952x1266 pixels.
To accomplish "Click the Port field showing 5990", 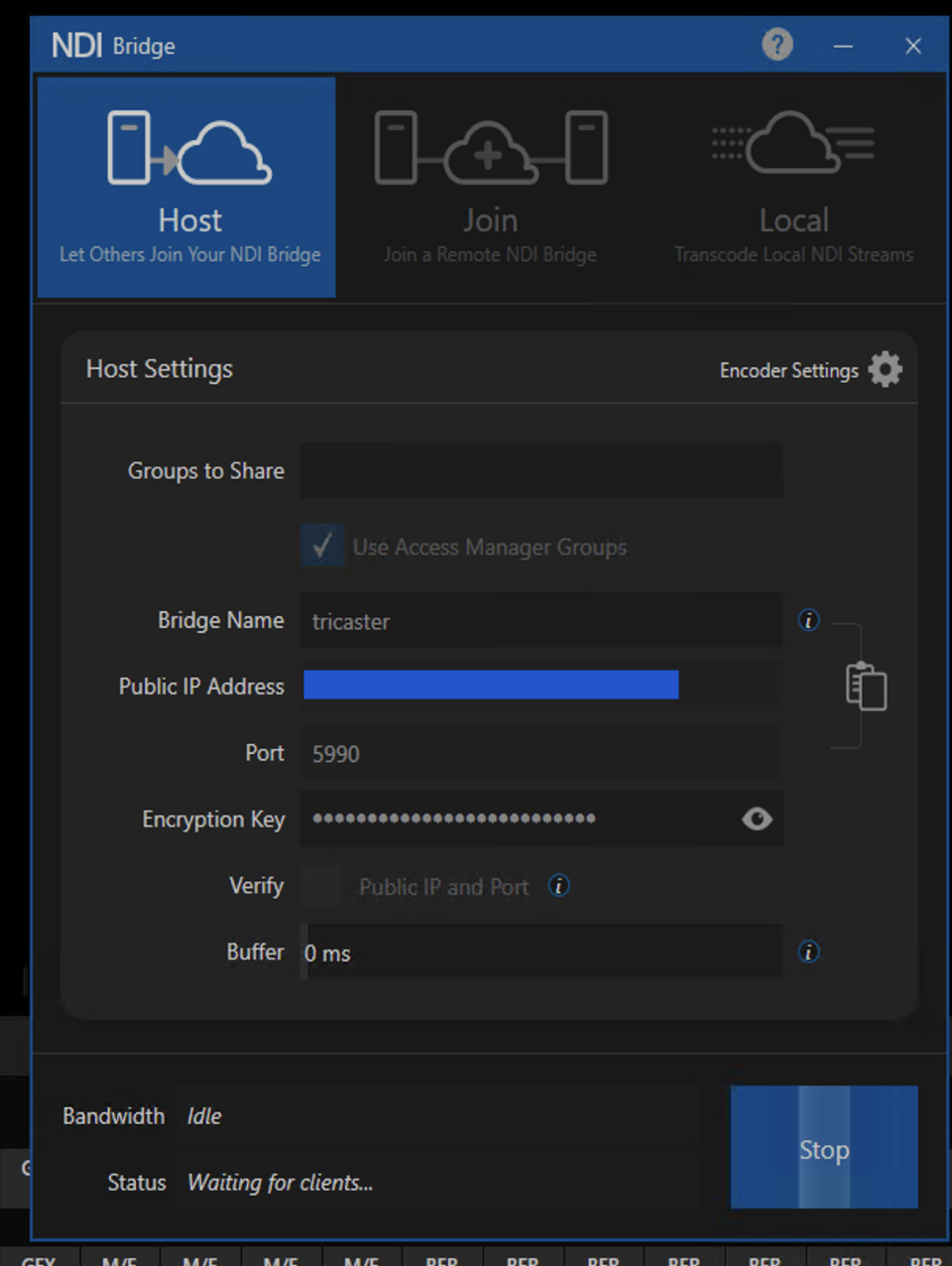I will 541,753.
